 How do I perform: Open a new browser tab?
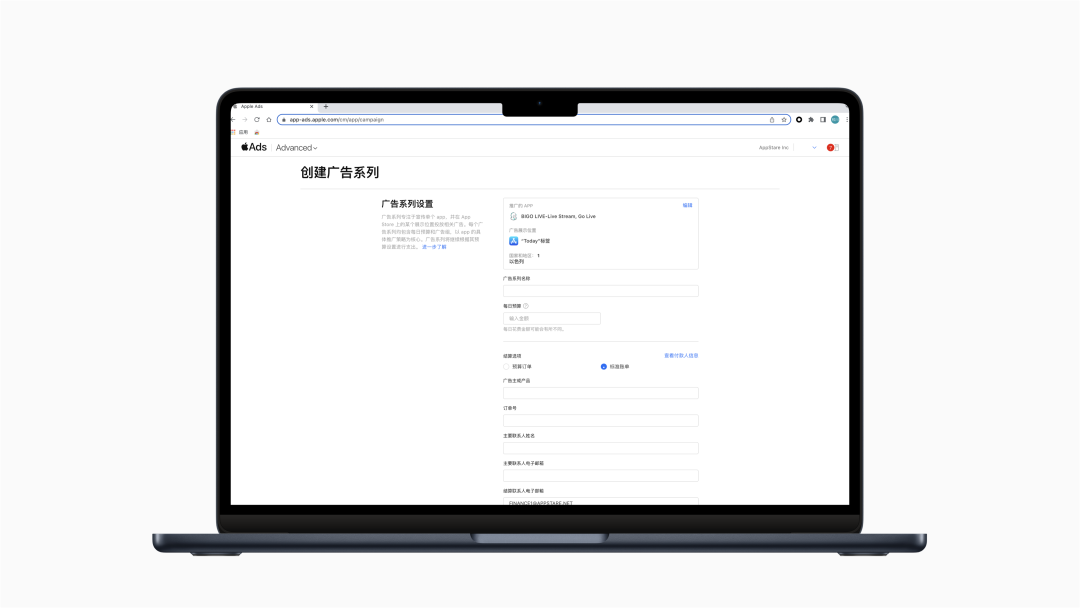pyautogui.click(x=326, y=107)
